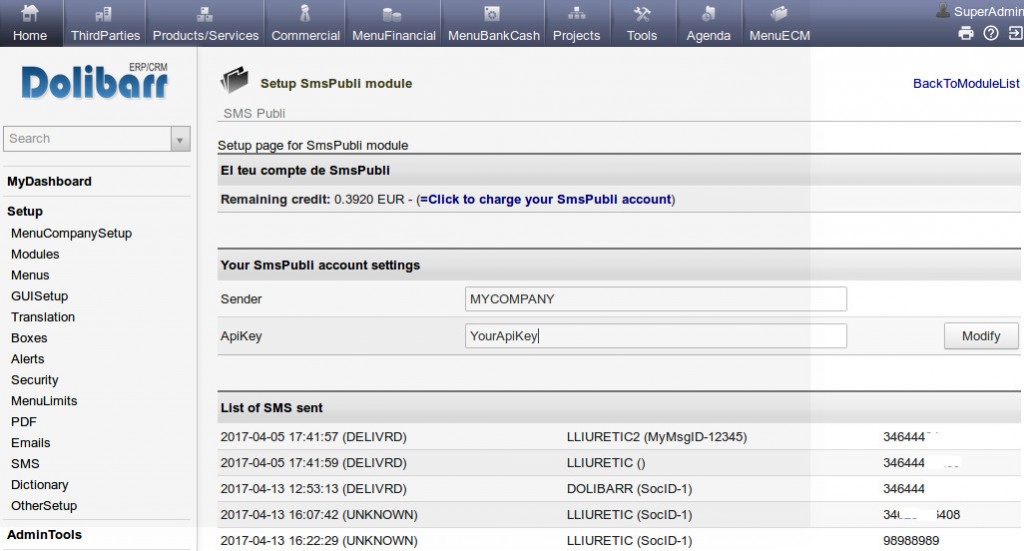Image resolution: width=1024 pixels, height=551 pixels.
Task: Open the Projects top menu
Action: point(577,24)
